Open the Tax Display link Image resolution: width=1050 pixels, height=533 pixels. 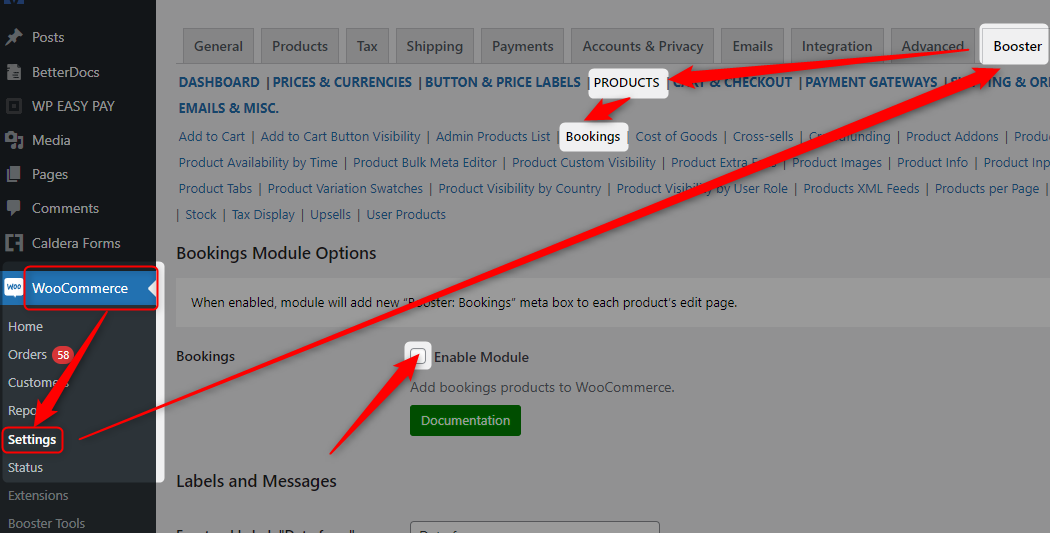click(x=263, y=215)
